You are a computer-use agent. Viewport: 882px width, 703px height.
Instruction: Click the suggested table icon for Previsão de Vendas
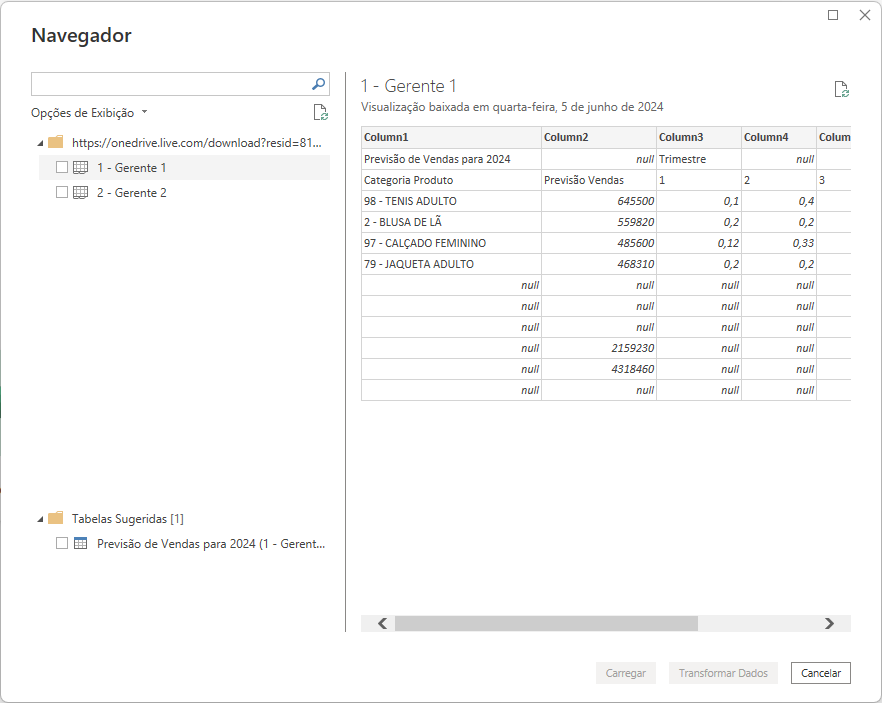[81, 544]
